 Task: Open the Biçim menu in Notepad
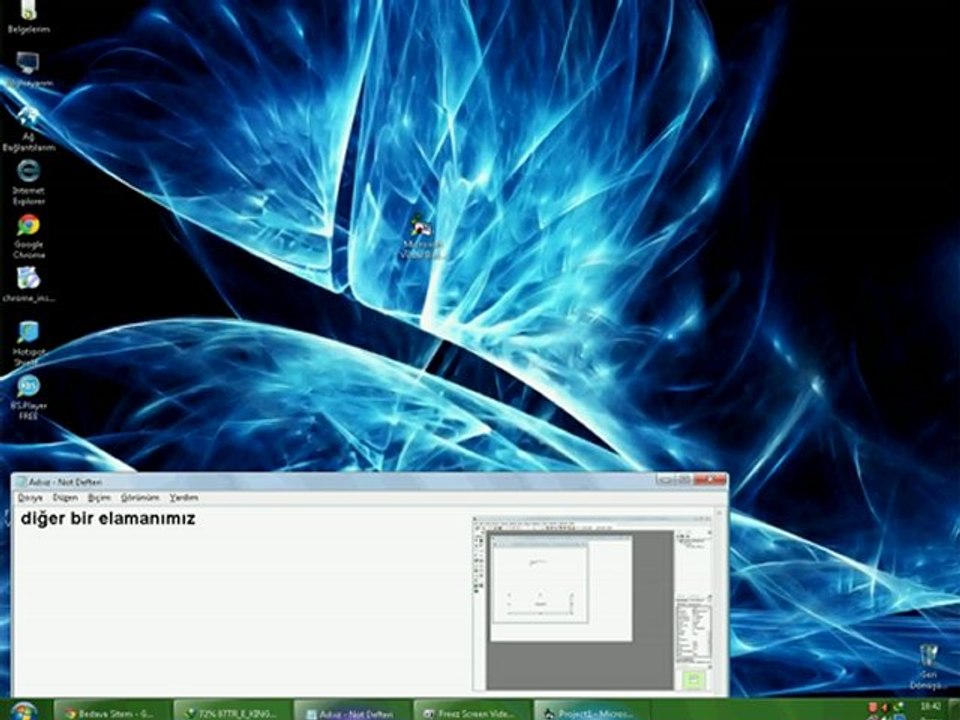pyautogui.click(x=99, y=498)
